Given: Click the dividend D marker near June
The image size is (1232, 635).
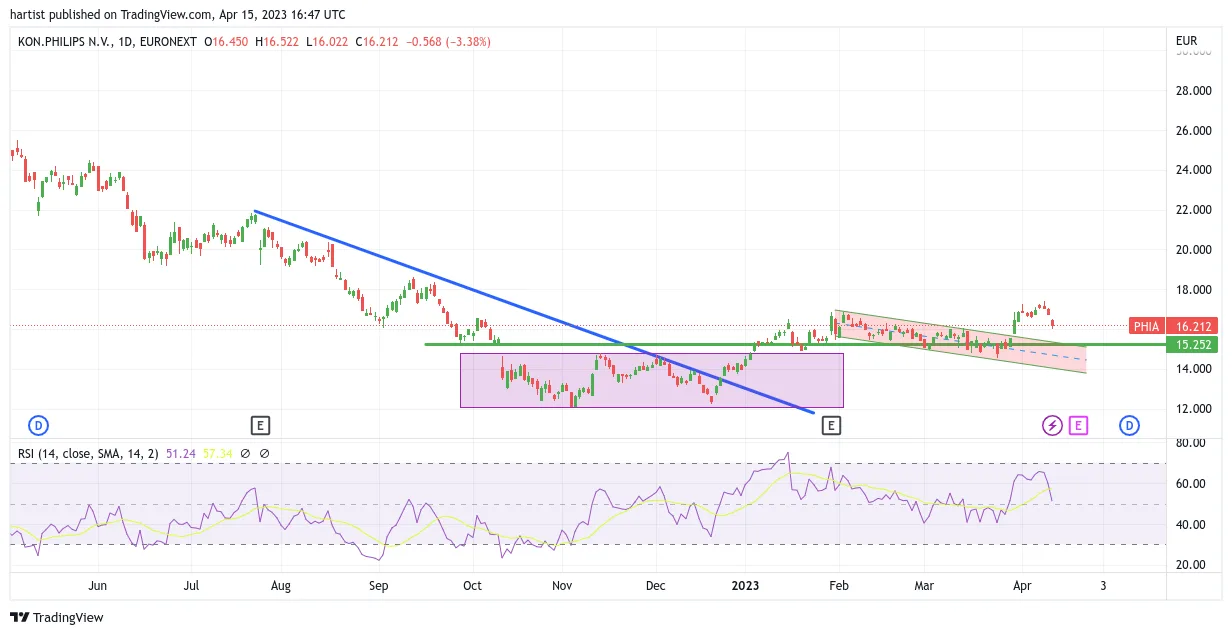Looking at the screenshot, I should click(x=38, y=426).
